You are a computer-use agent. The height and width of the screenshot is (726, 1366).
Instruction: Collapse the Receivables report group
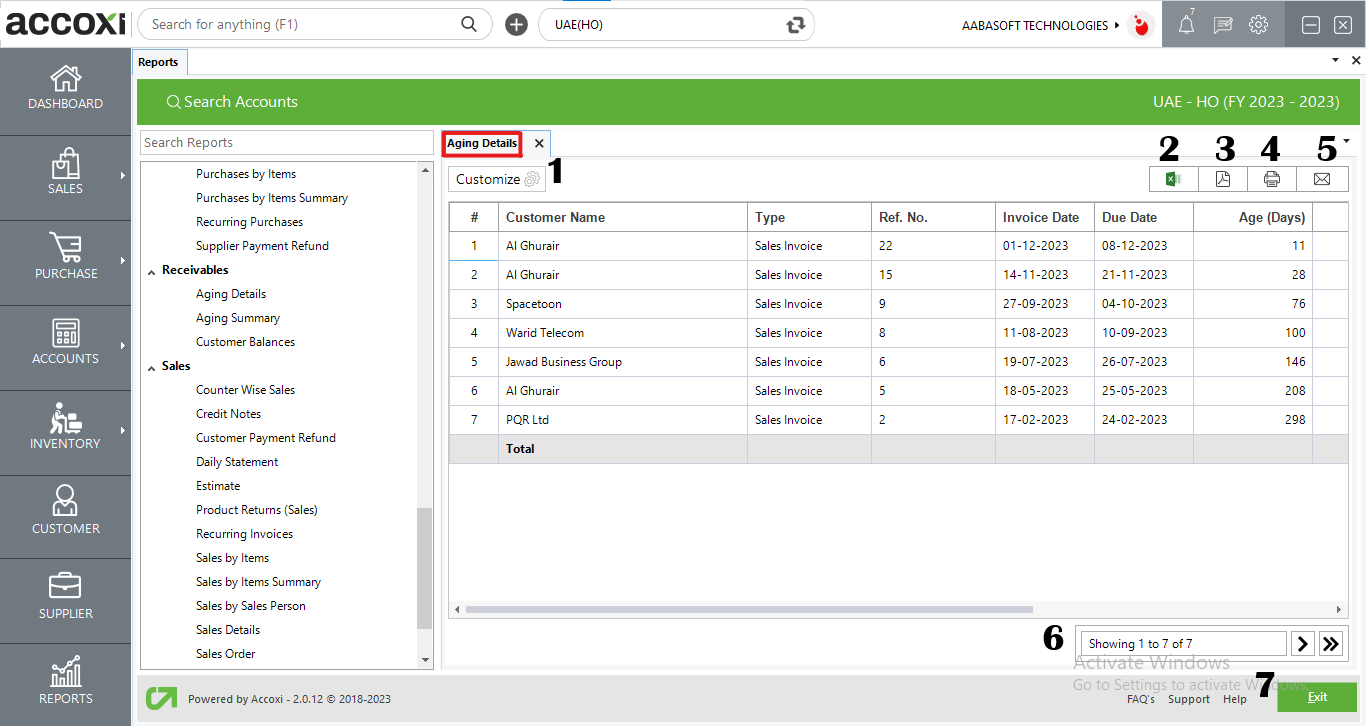pos(152,271)
